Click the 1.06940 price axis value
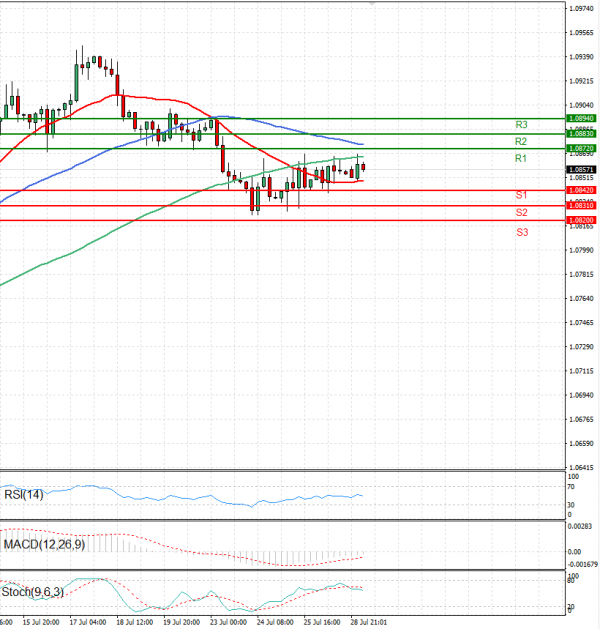 (582, 395)
